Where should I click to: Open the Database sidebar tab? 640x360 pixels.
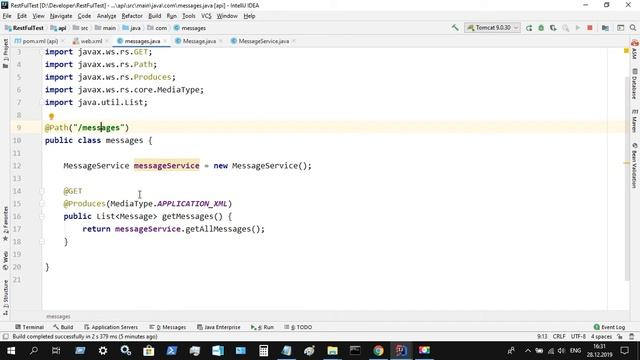click(x=634, y=84)
